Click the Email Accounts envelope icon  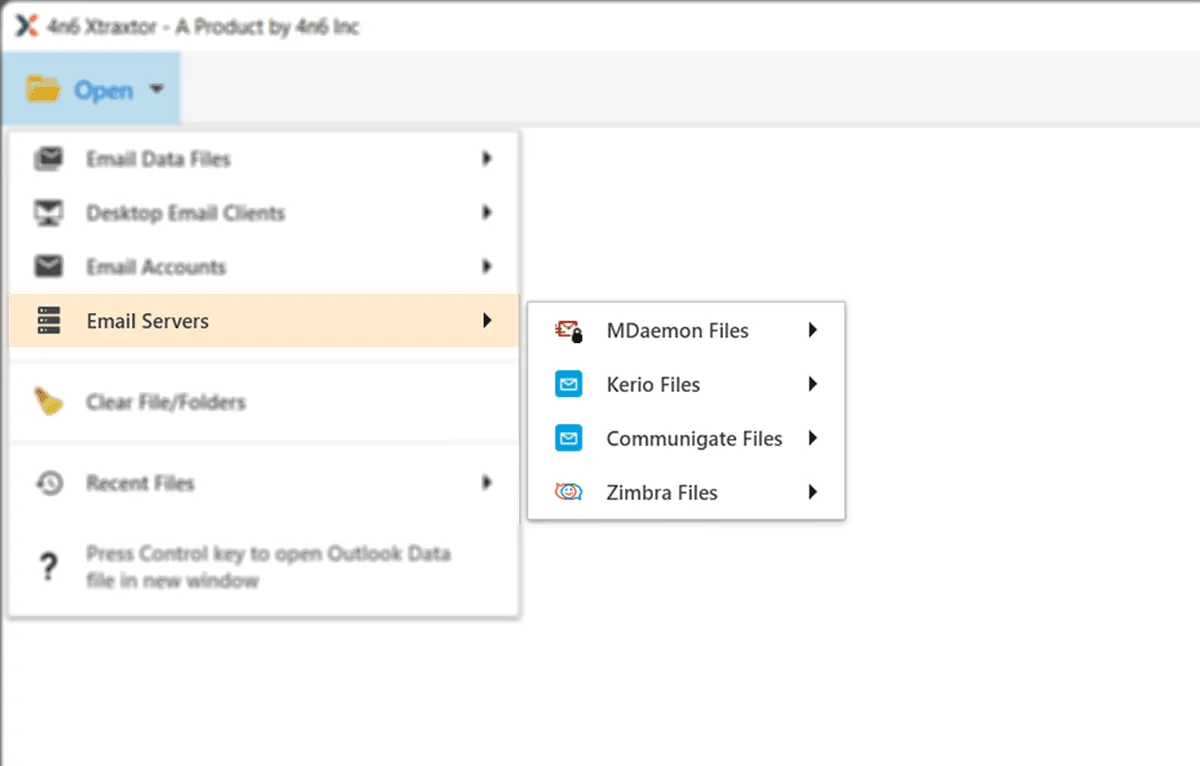coord(48,267)
